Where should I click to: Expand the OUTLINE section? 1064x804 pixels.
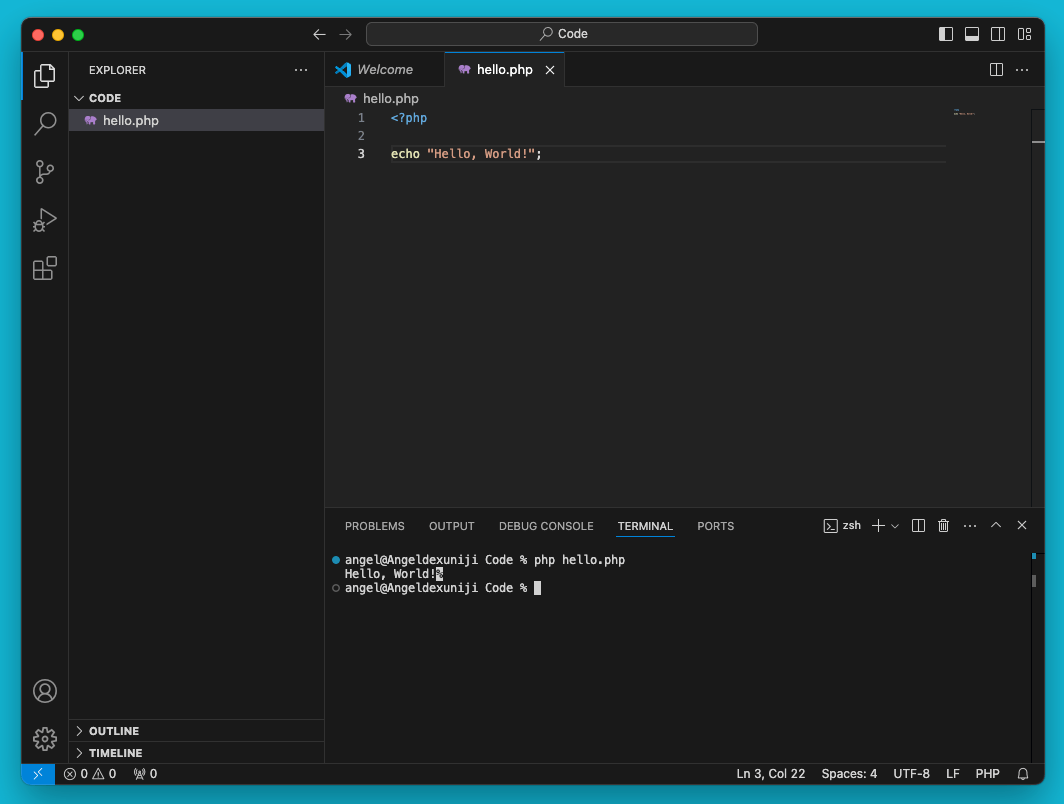point(113,731)
